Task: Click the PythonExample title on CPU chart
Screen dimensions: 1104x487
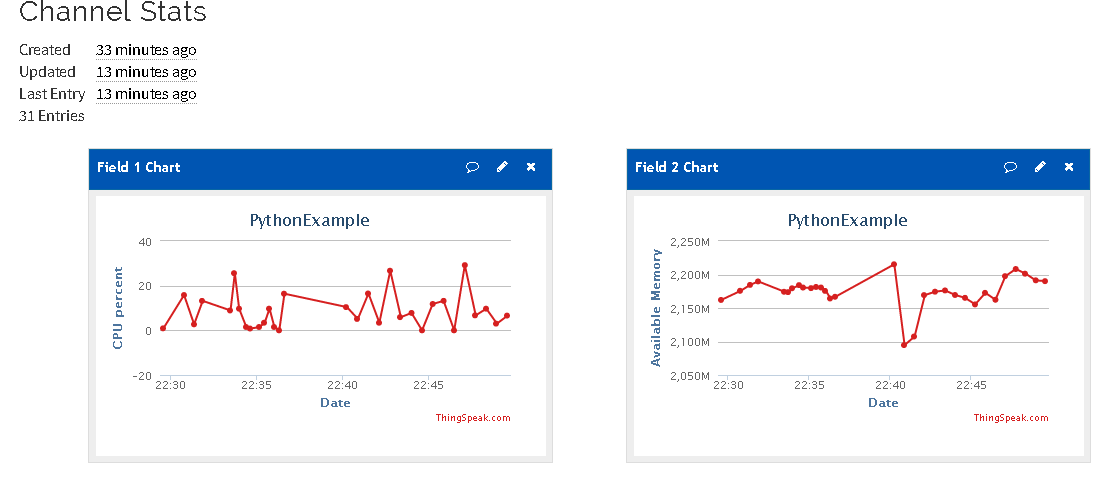Action: pyautogui.click(x=310, y=220)
